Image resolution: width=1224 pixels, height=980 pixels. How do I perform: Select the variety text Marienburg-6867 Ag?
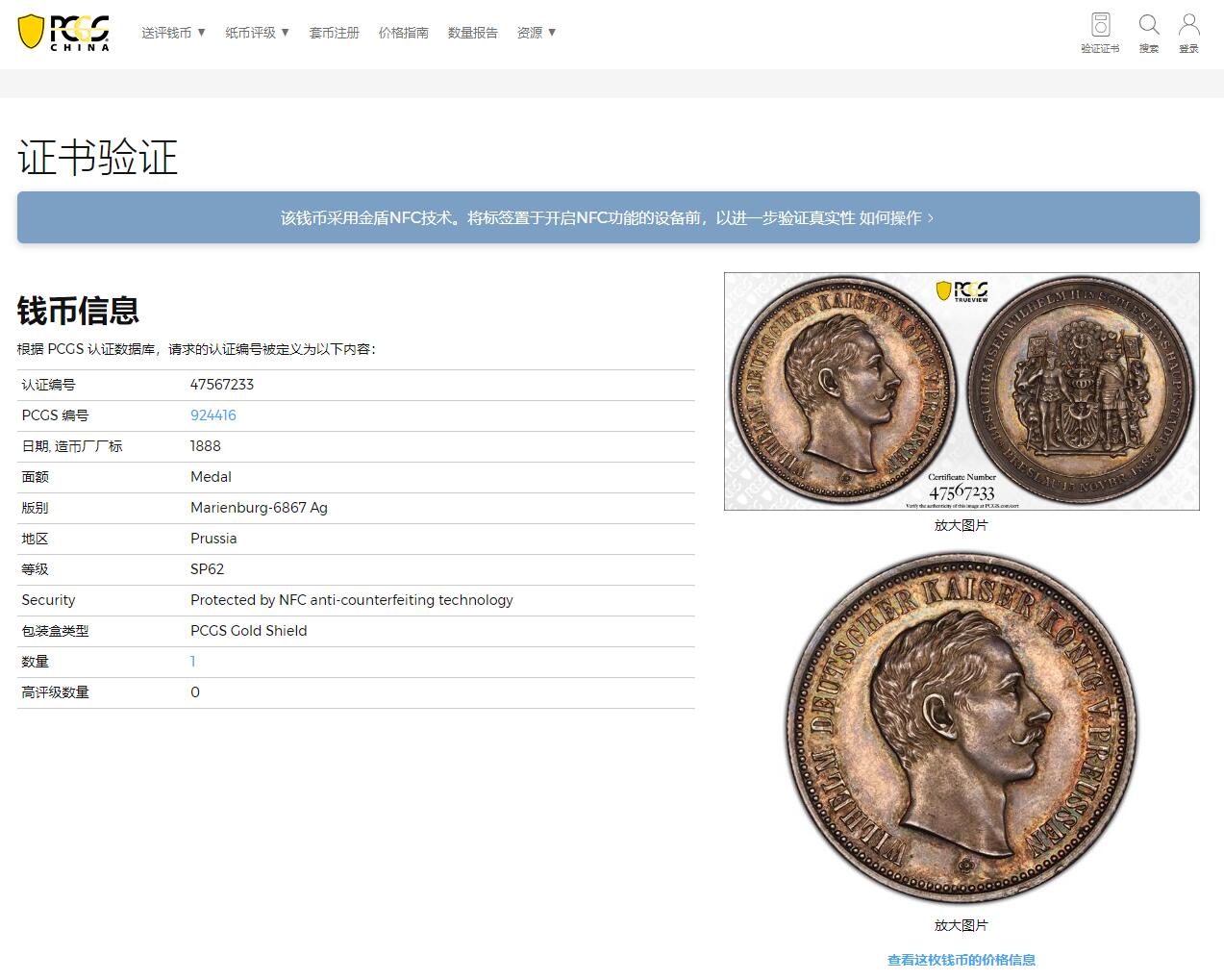(x=259, y=508)
